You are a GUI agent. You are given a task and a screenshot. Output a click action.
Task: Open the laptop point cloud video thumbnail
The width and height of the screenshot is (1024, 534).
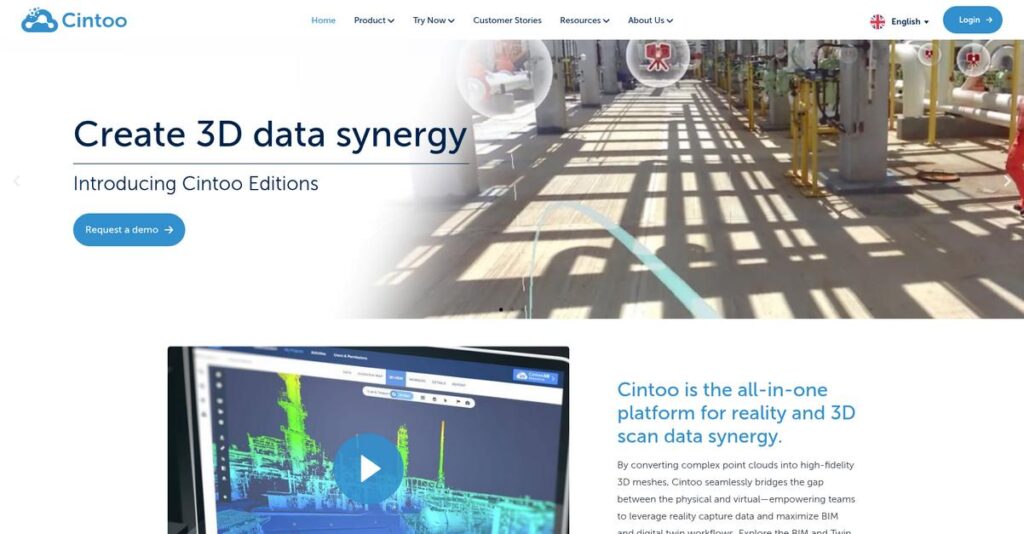[x=368, y=440]
